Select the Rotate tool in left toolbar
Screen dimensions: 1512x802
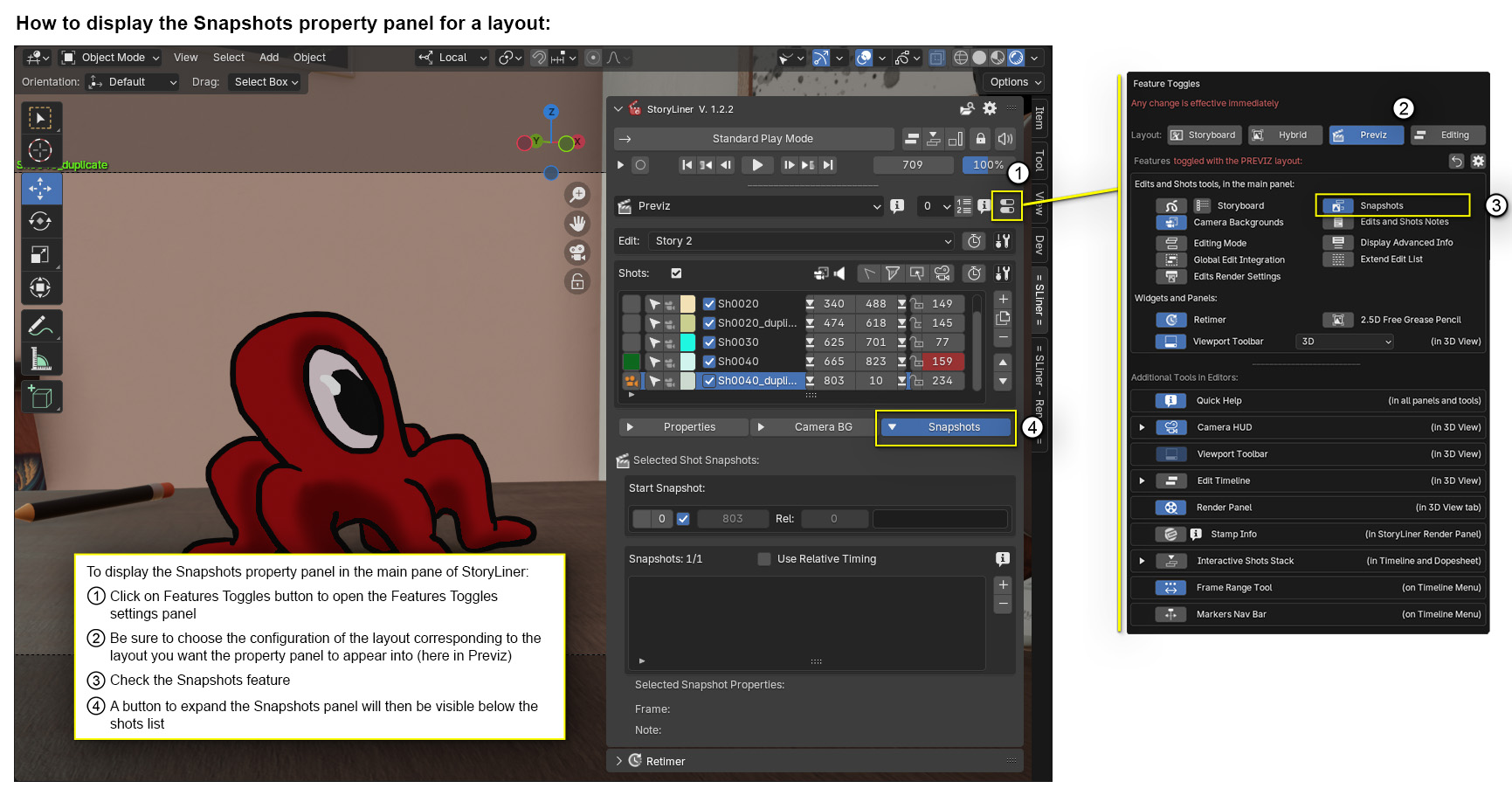tap(40, 222)
